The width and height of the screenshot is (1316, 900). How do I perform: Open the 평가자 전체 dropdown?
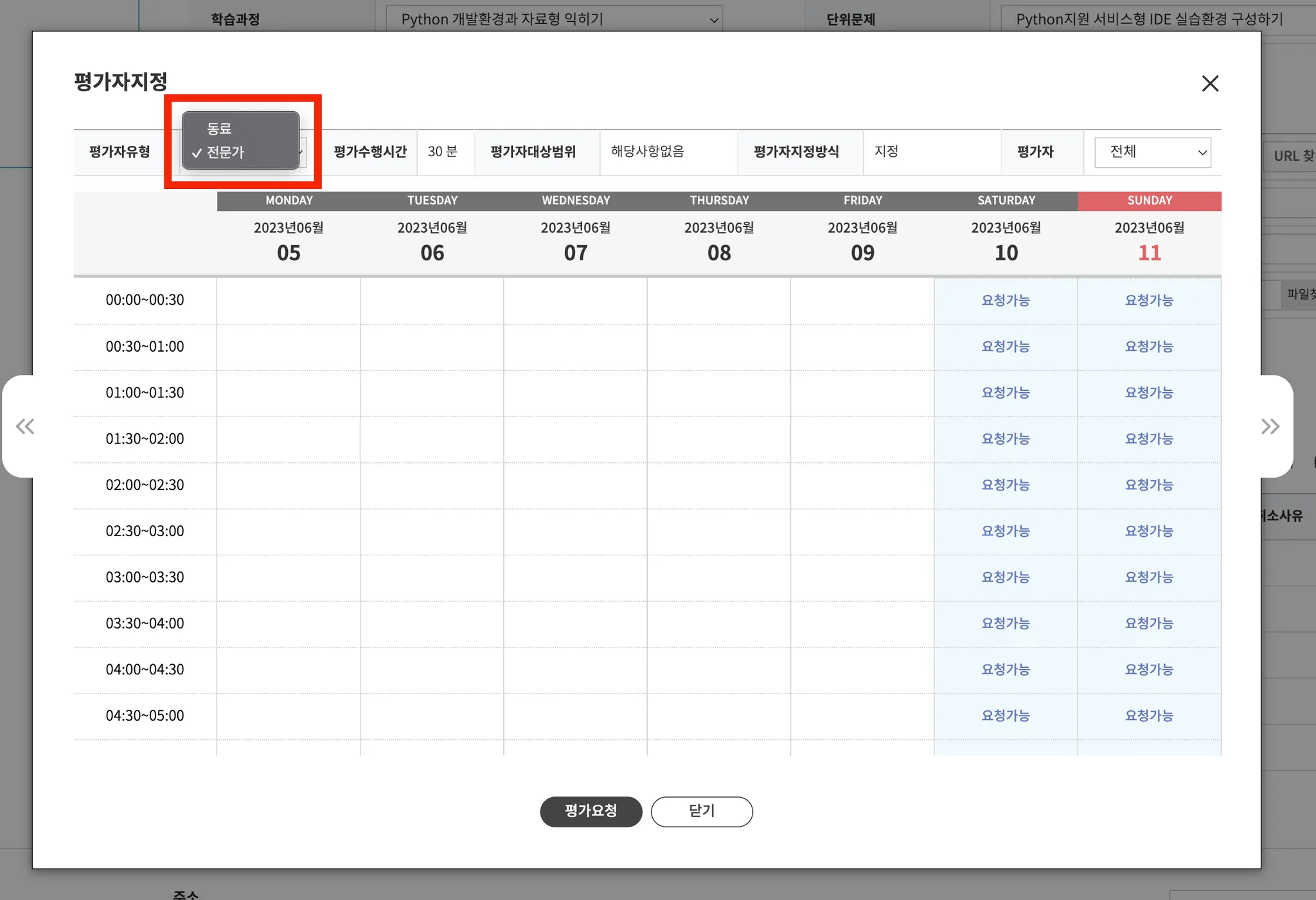coord(1153,152)
